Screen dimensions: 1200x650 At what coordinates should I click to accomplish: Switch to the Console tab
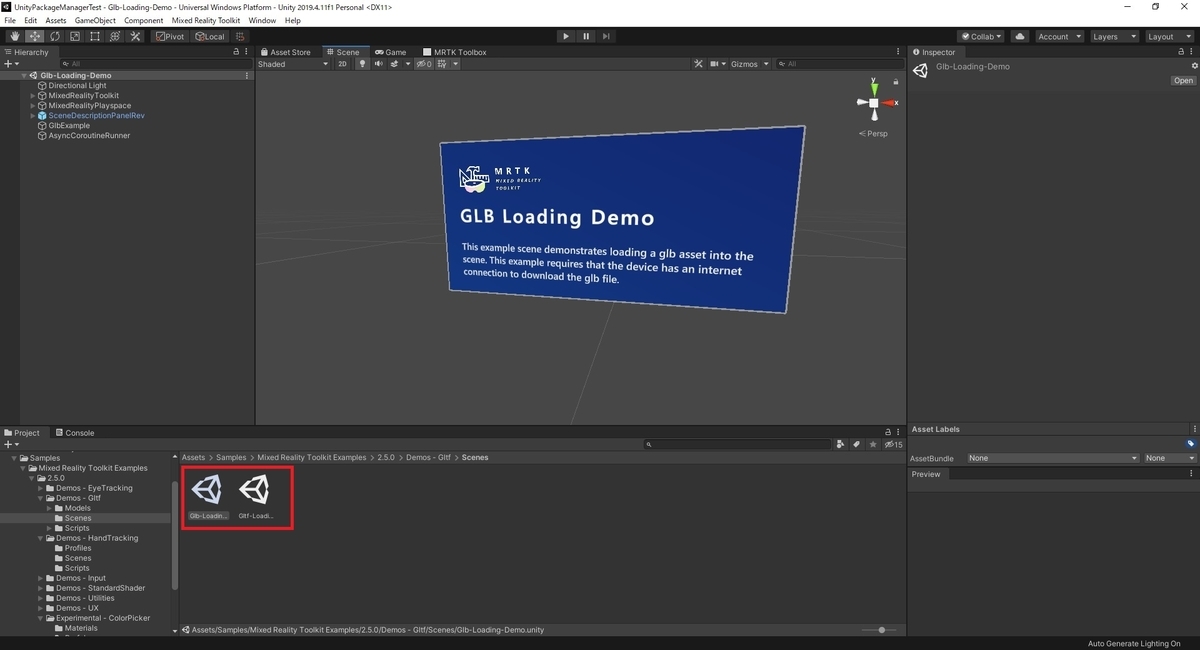pyautogui.click(x=75, y=433)
